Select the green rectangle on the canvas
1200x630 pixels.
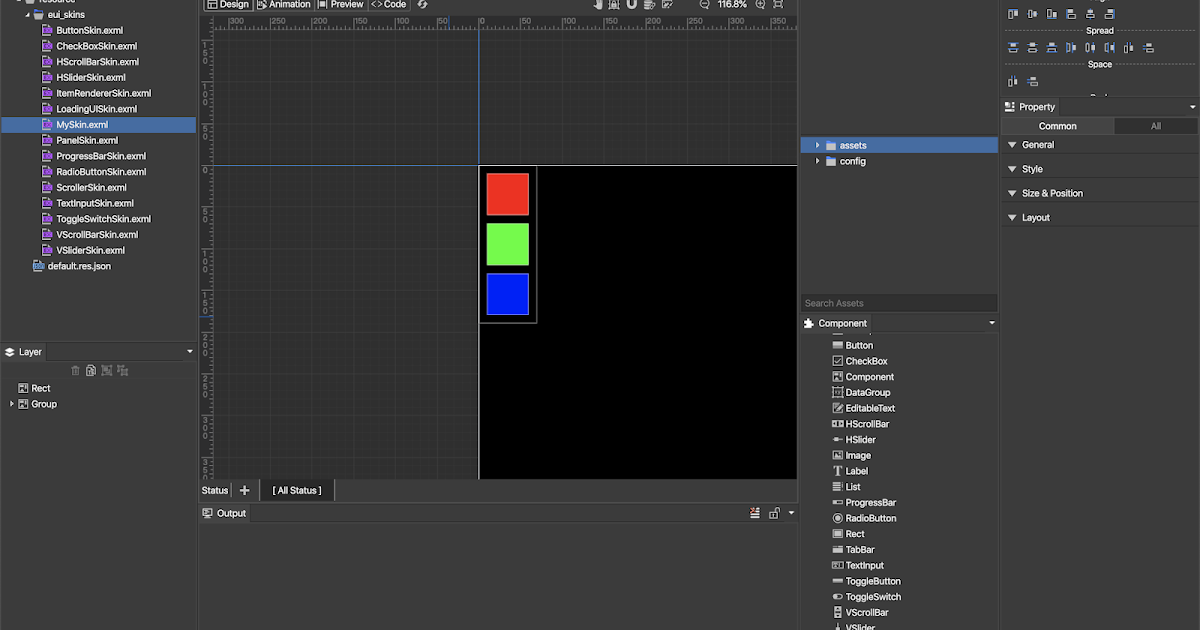tap(507, 243)
